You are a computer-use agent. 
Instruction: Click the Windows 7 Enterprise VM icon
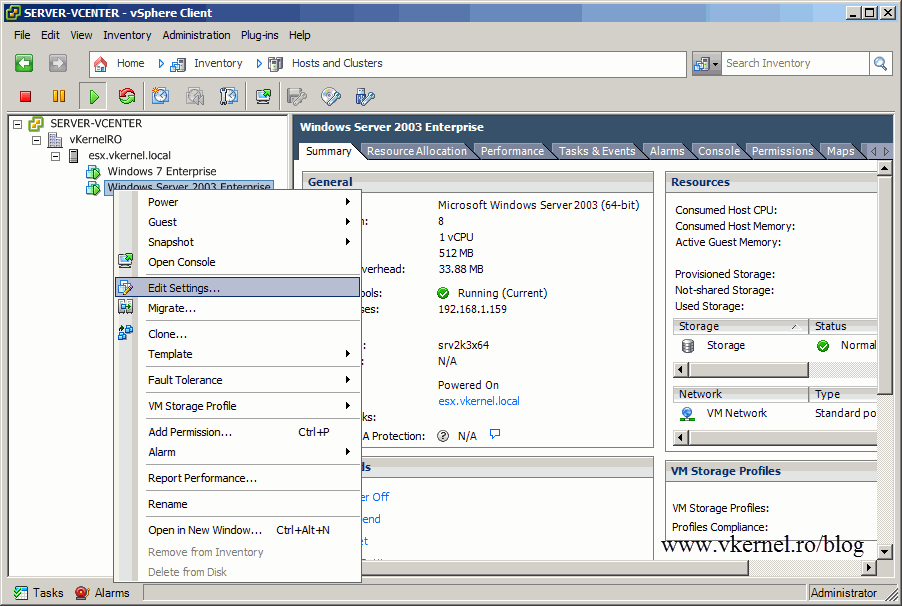(93, 171)
